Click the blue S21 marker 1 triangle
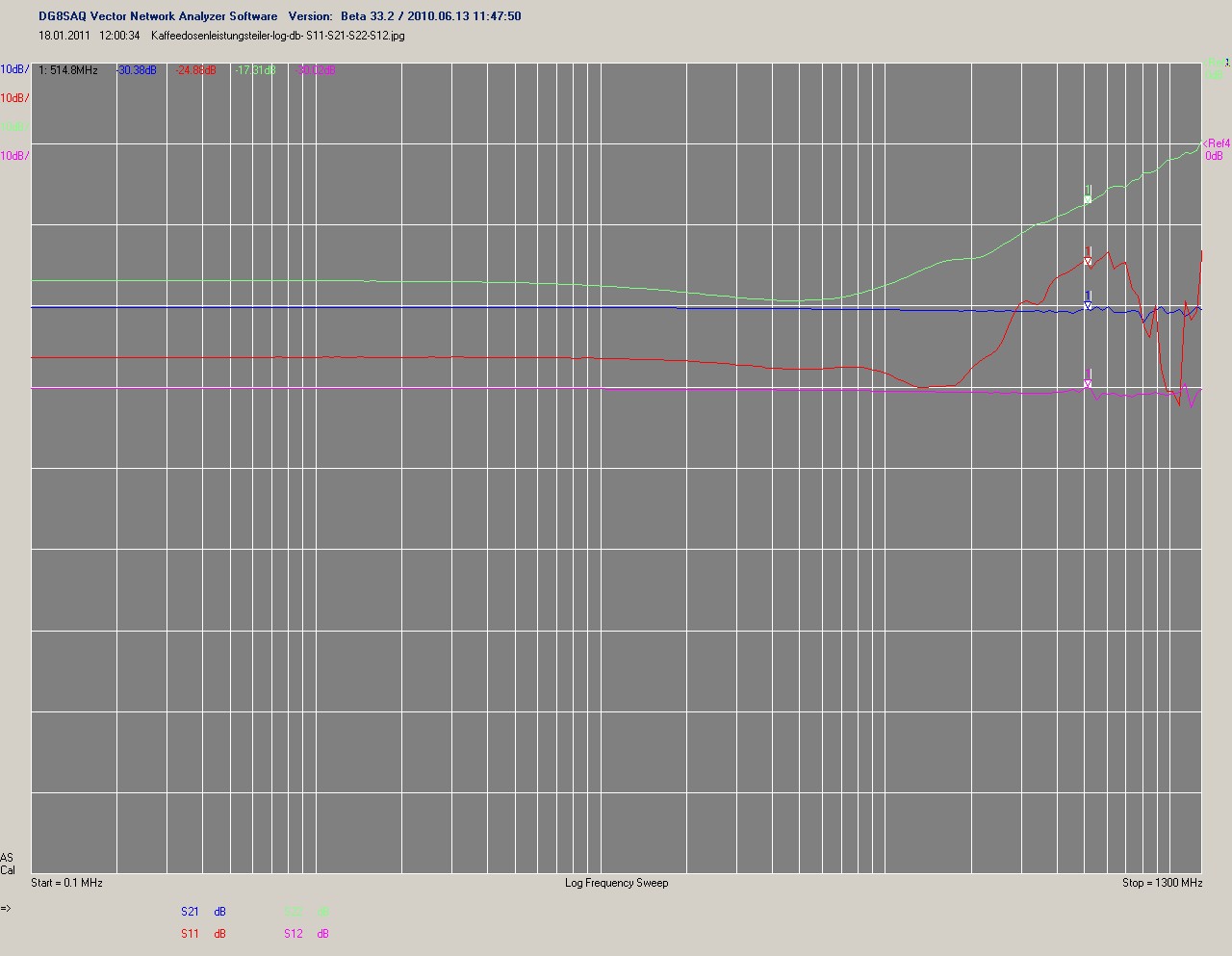1232x956 pixels. [x=1088, y=306]
